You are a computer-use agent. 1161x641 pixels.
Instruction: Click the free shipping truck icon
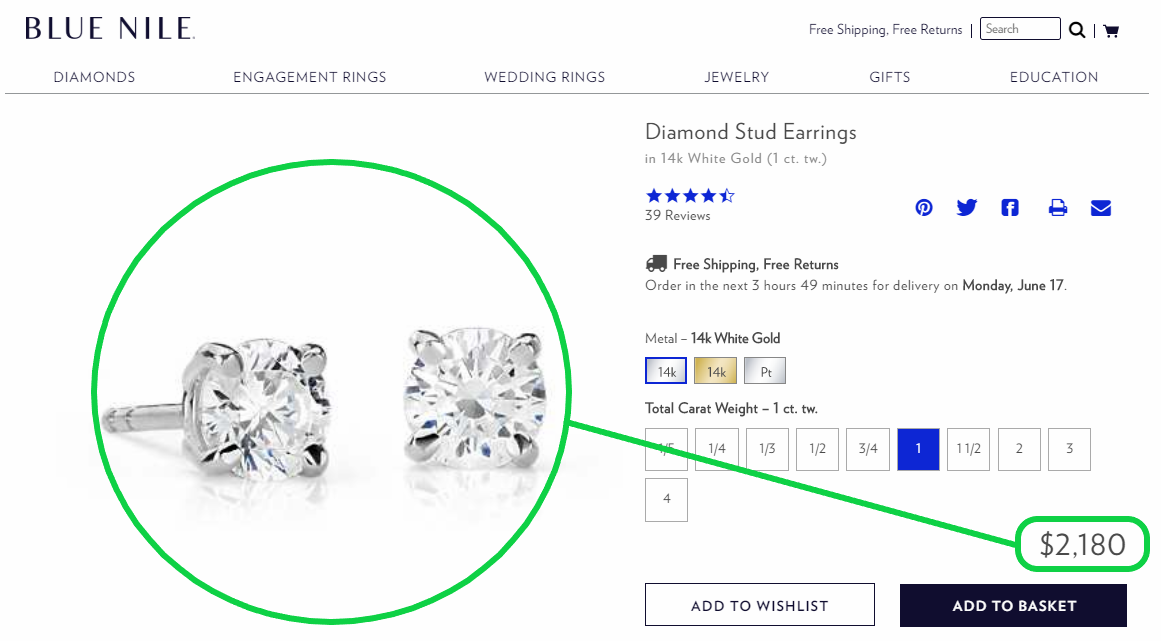656,263
